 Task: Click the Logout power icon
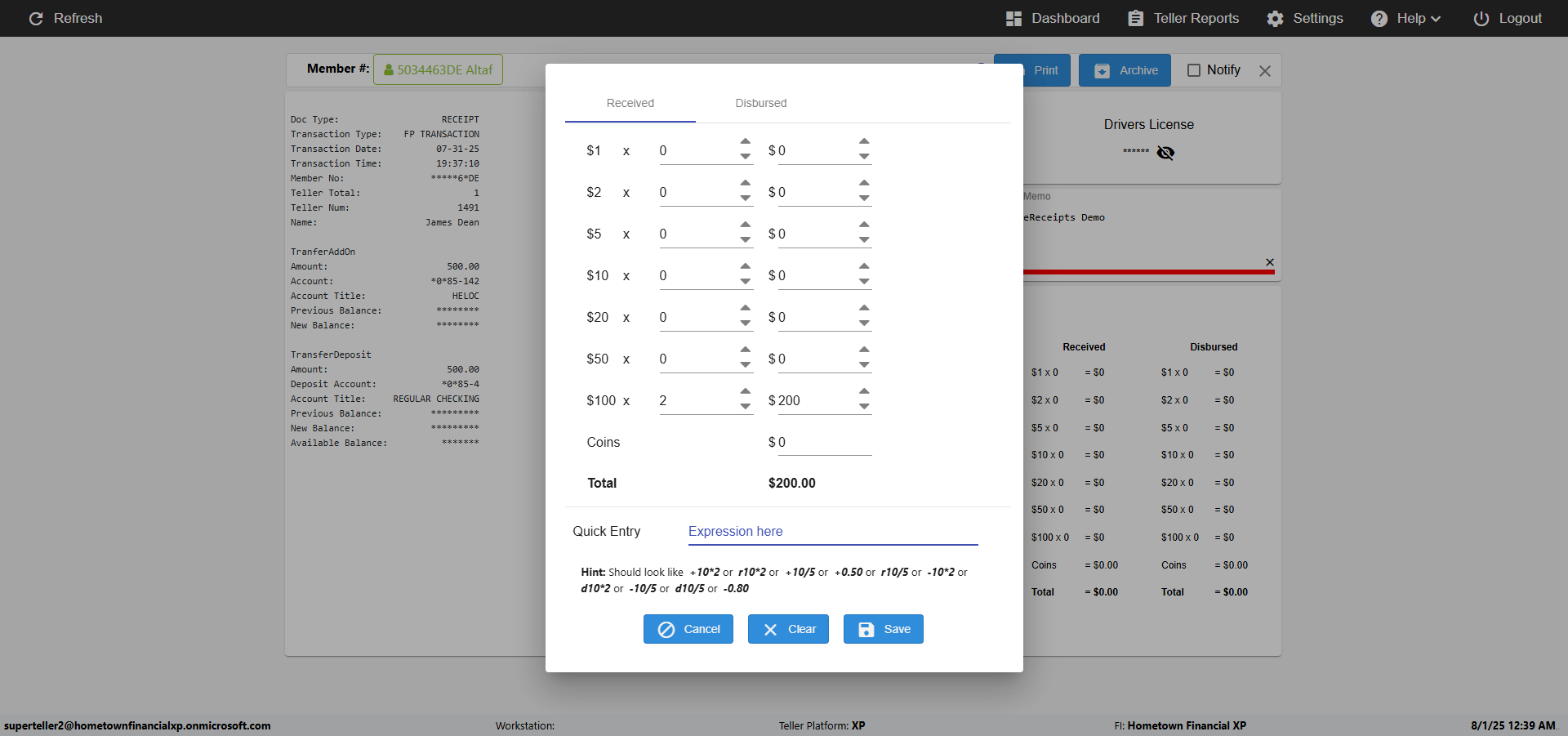1481,18
